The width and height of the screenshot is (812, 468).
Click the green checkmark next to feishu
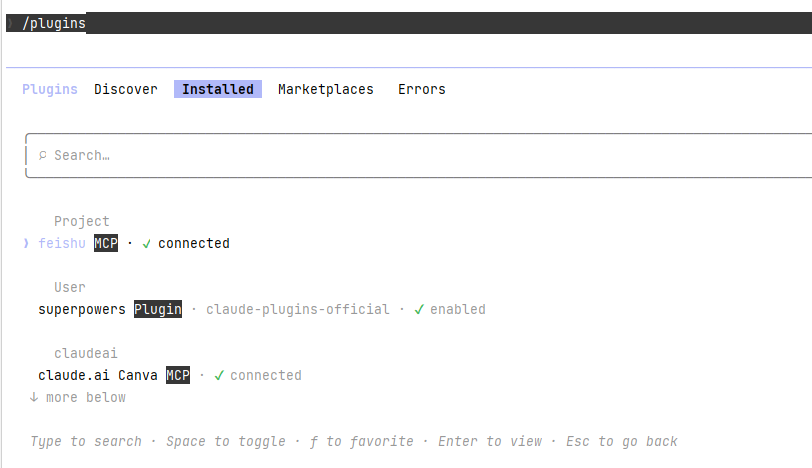(147, 244)
